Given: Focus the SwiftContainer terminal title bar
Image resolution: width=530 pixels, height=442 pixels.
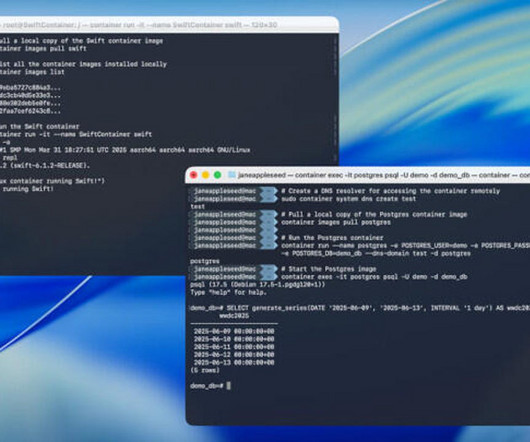Looking at the screenshot, I should [169, 25].
